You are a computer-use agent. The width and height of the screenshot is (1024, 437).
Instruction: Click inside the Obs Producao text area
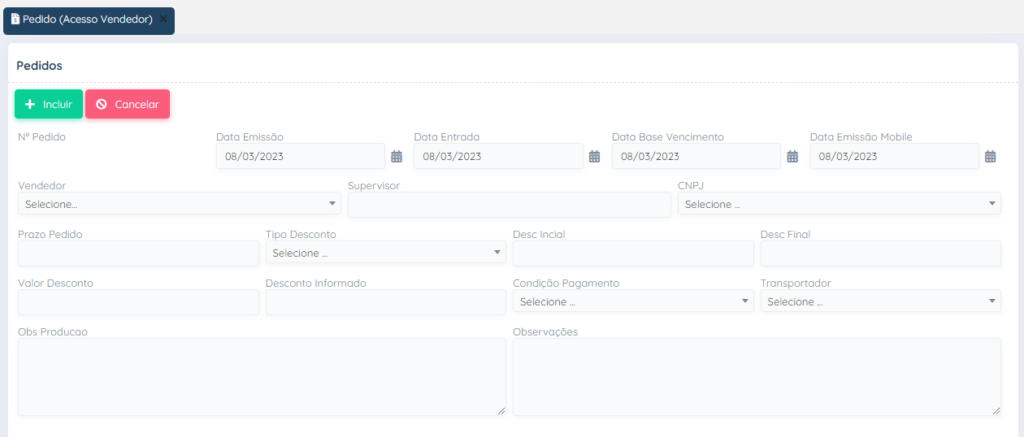[262, 377]
